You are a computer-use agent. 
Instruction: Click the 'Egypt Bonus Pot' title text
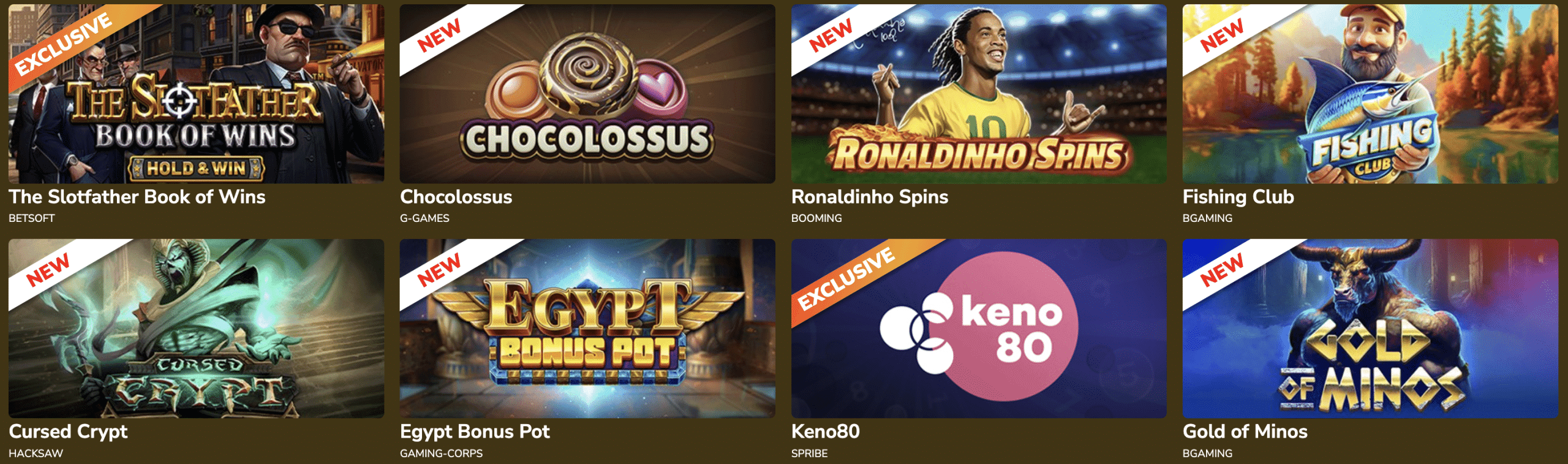pos(475,432)
